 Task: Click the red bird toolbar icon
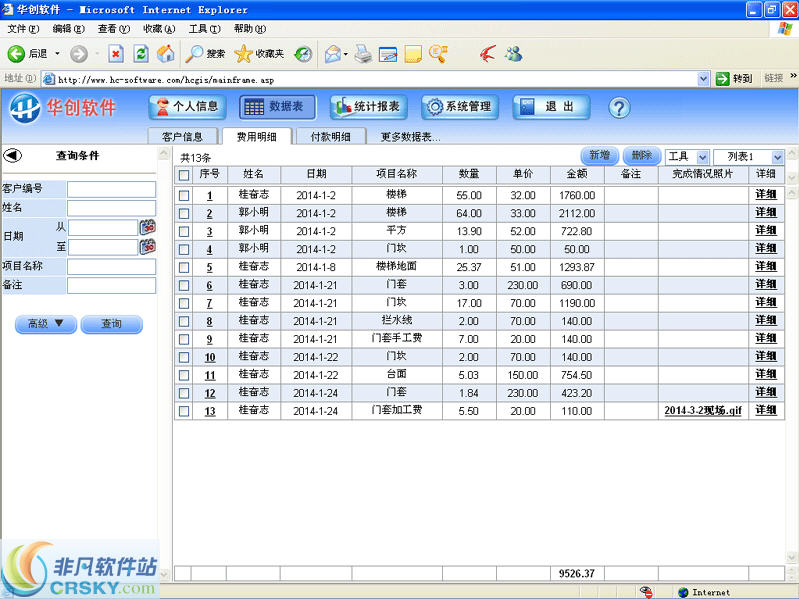click(x=487, y=53)
